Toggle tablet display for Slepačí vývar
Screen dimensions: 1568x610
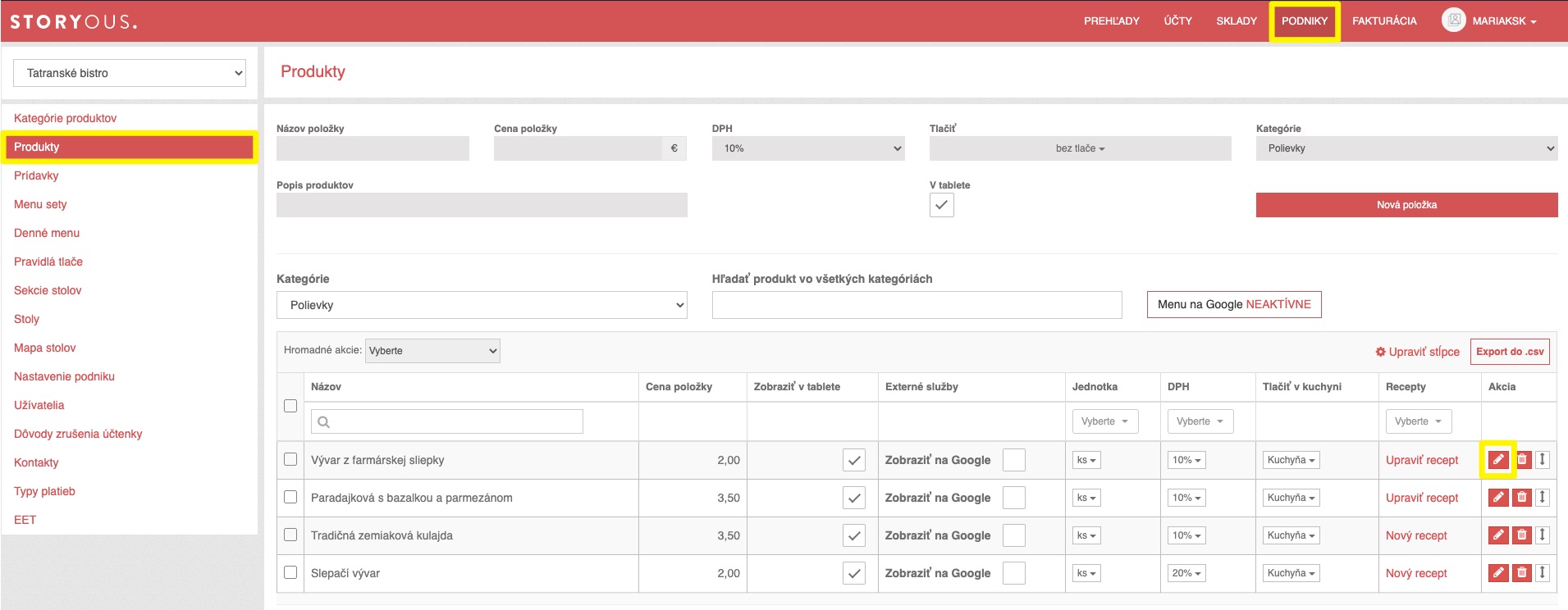854,573
